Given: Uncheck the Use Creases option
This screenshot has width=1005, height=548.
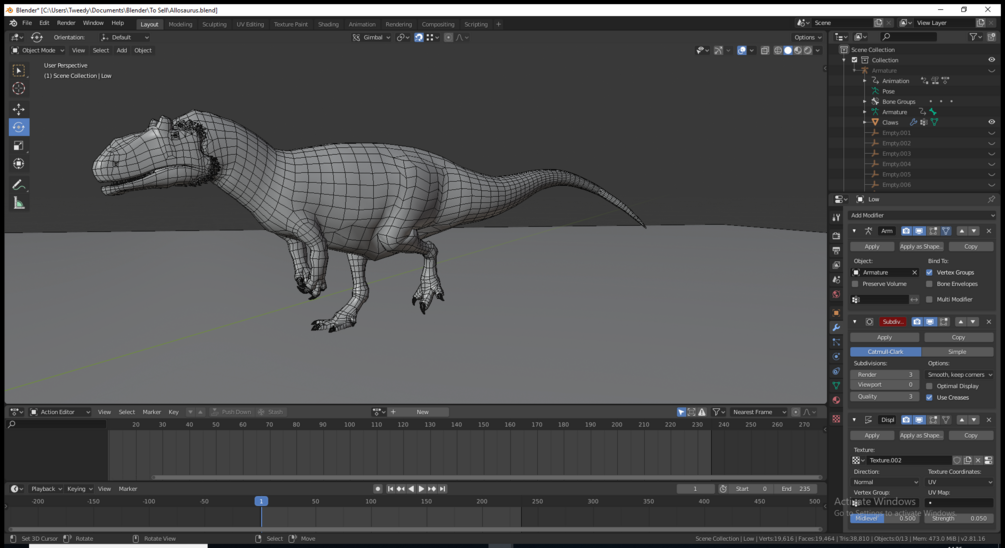Looking at the screenshot, I should [930, 397].
